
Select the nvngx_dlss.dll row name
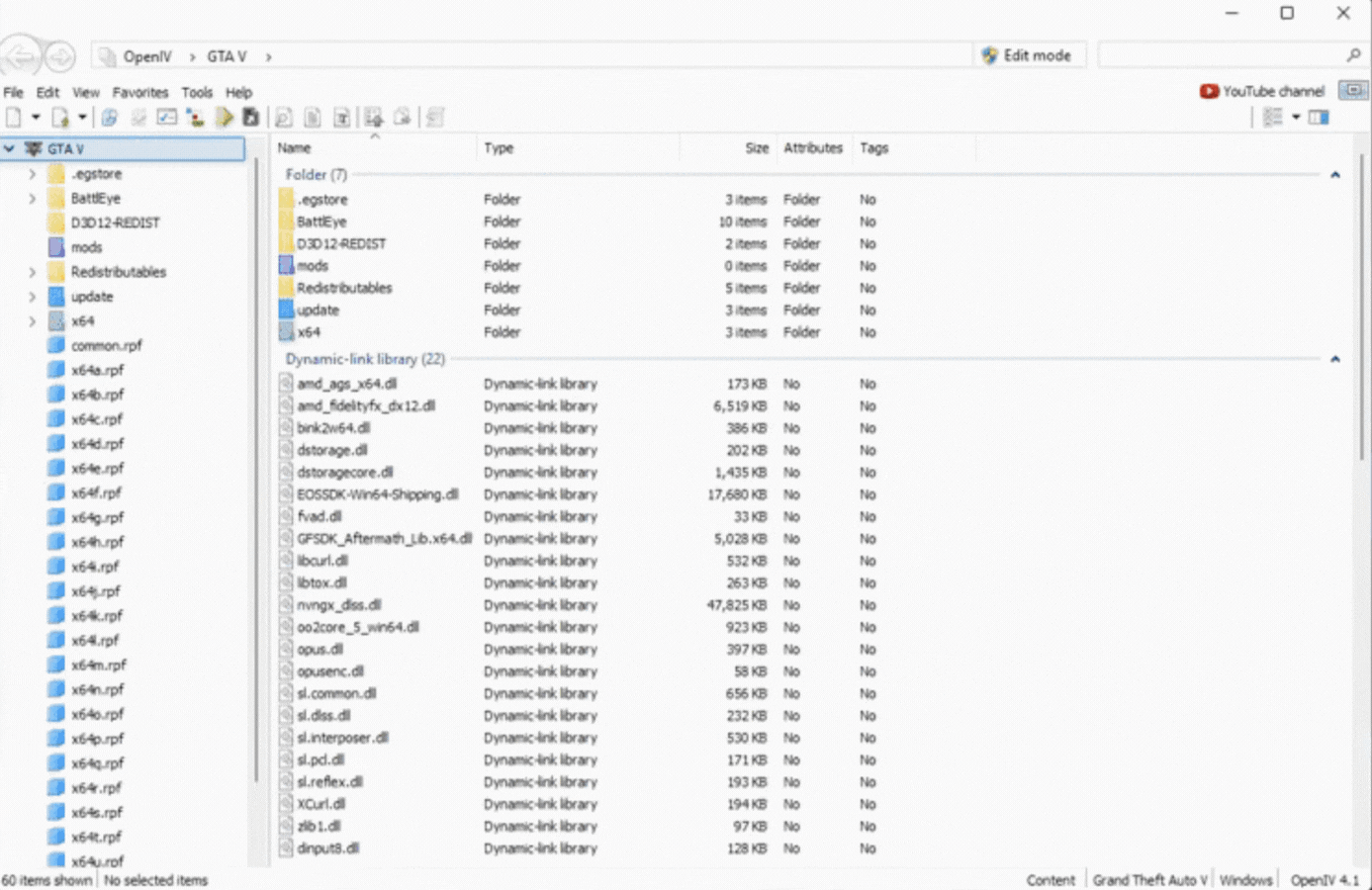coord(339,605)
